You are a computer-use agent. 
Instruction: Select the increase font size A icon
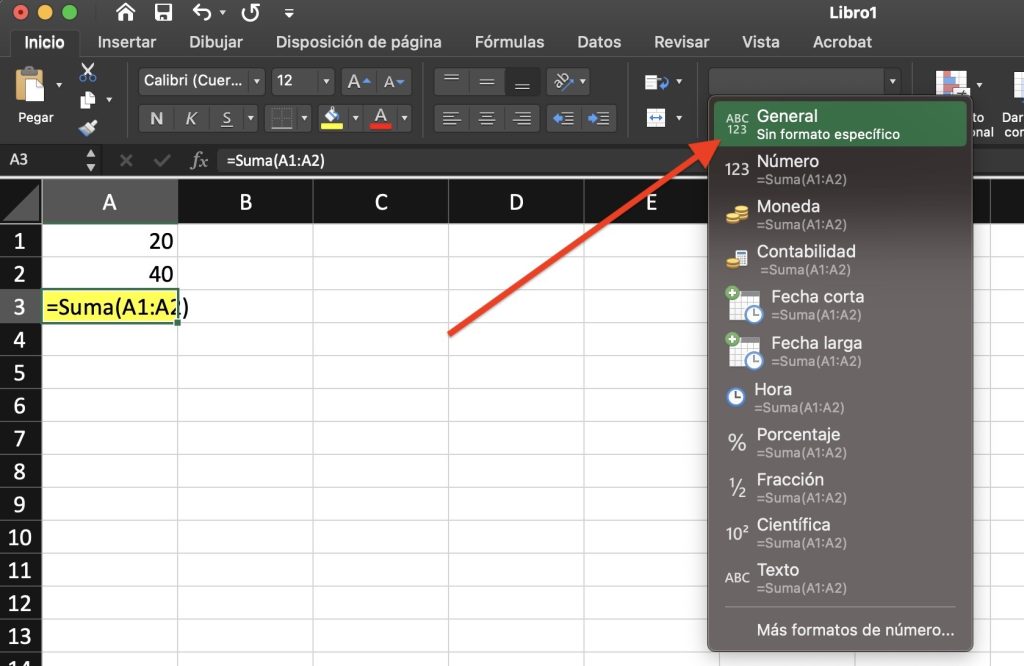click(x=357, y=82)
